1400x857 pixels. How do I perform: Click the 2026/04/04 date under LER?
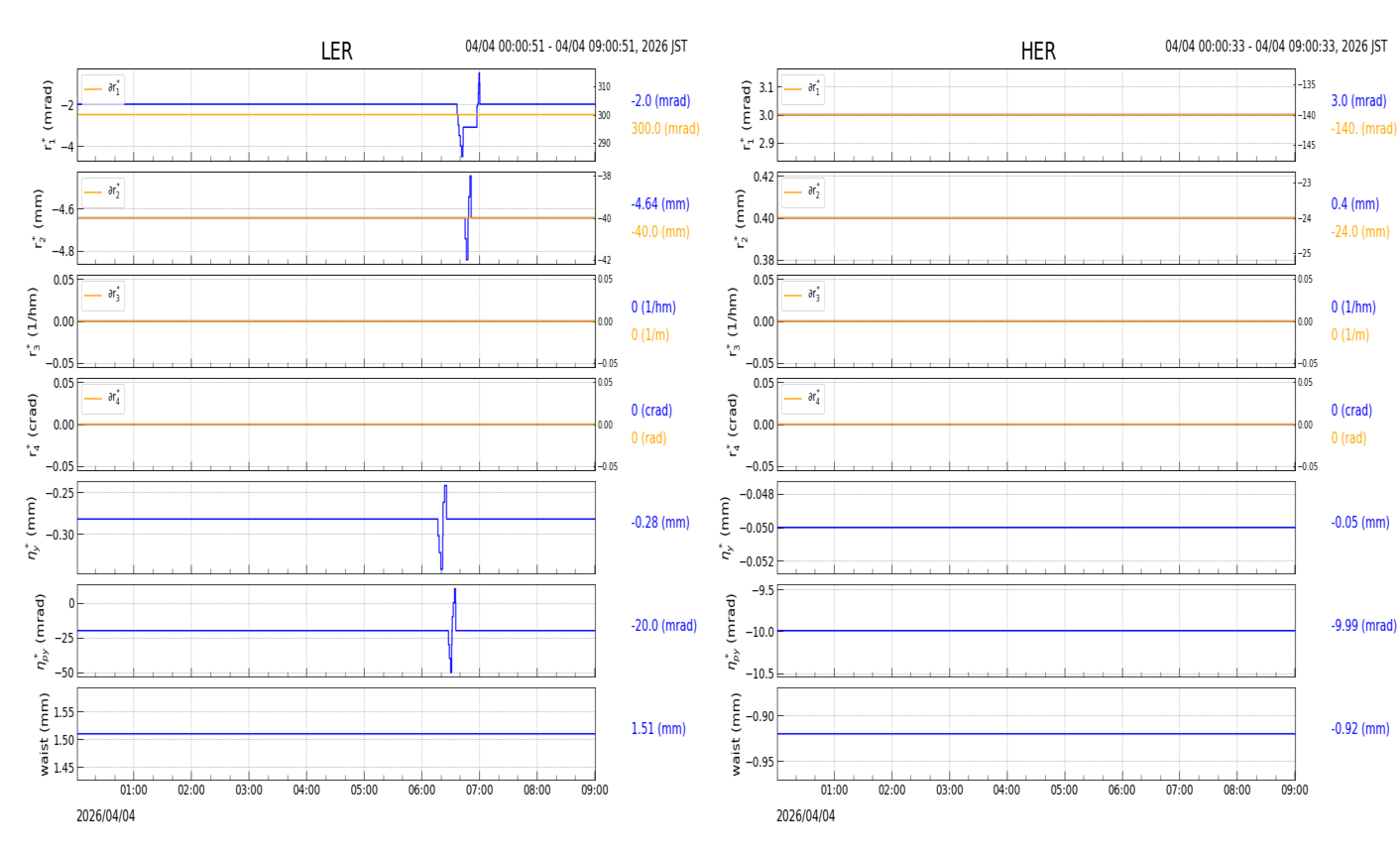[106, 816]
